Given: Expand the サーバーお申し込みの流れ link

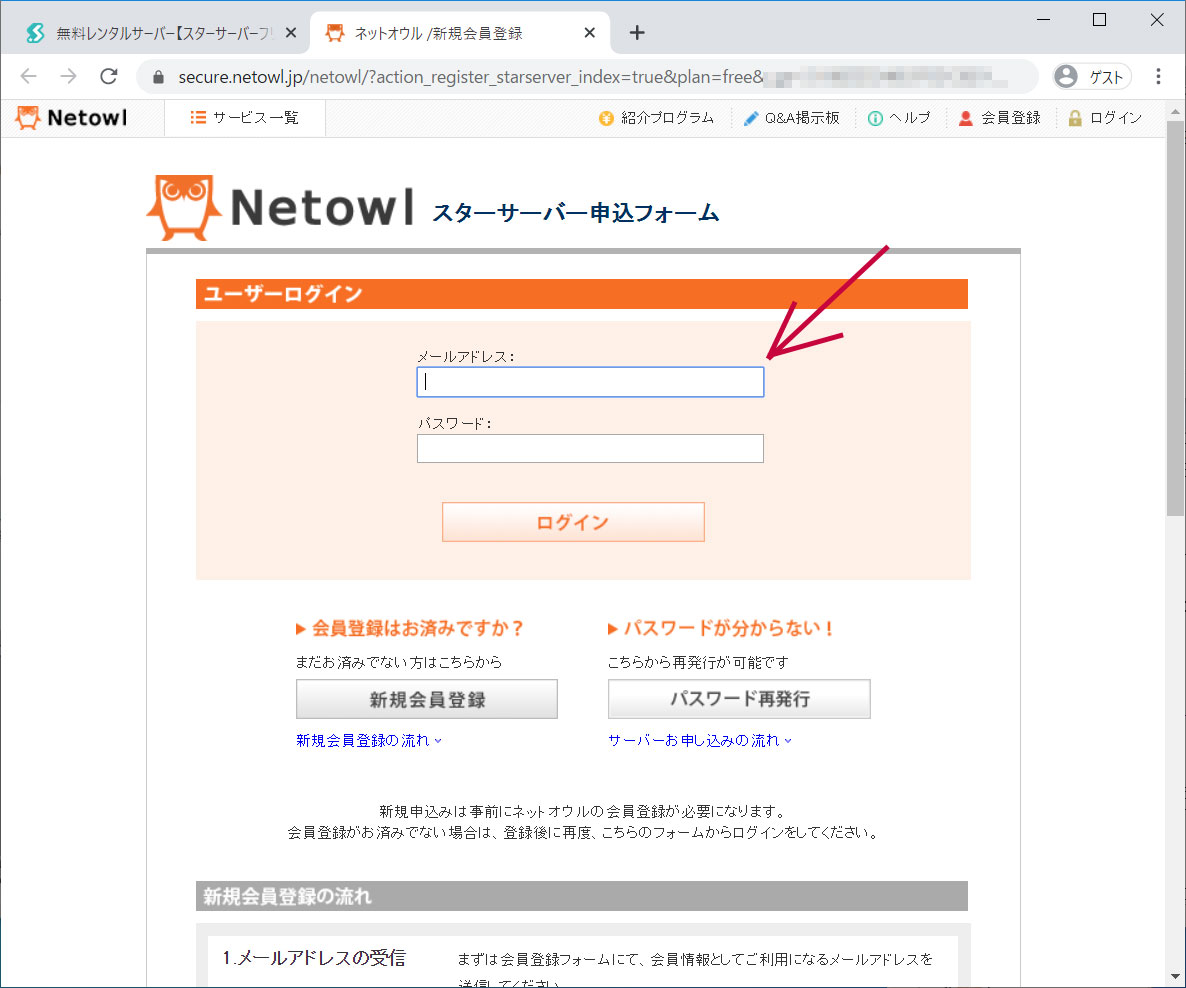Looking at the screenshot, I should [700, 741].
